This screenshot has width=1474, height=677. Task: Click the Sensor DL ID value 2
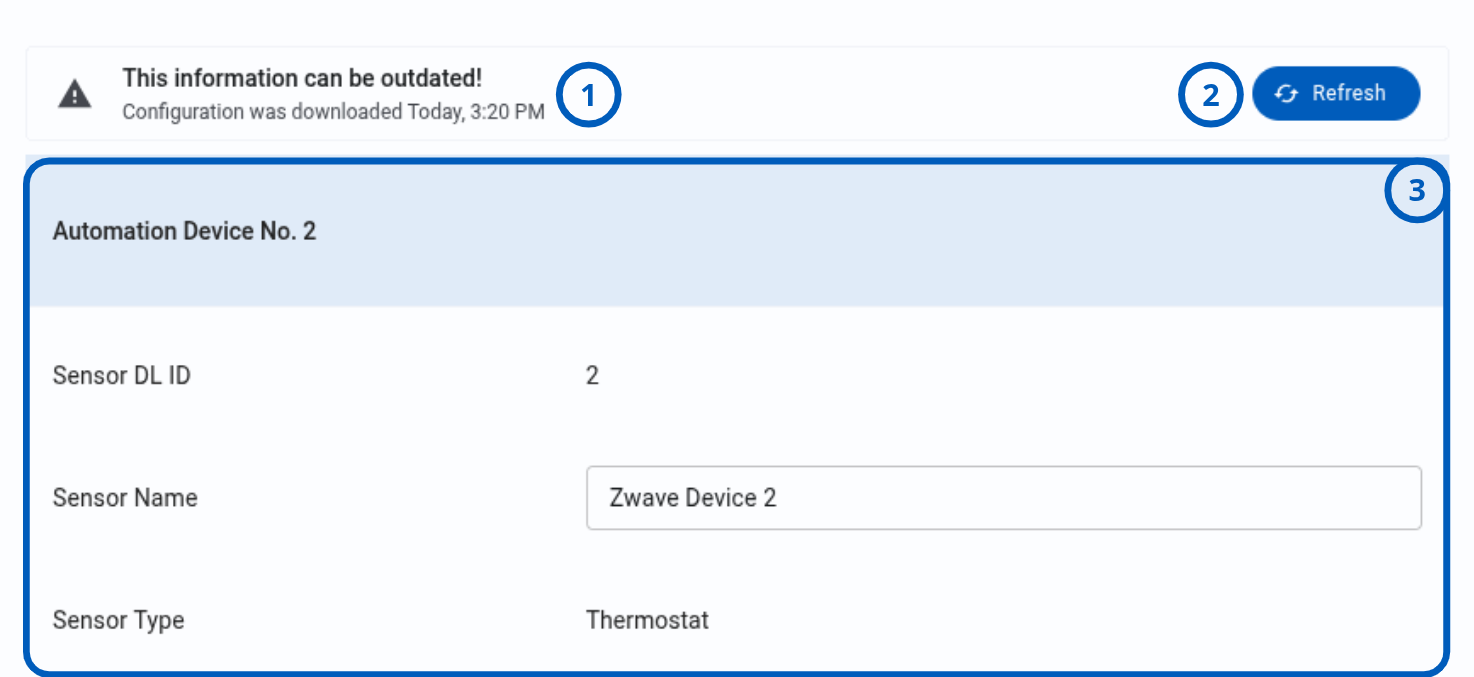[592, 376]
